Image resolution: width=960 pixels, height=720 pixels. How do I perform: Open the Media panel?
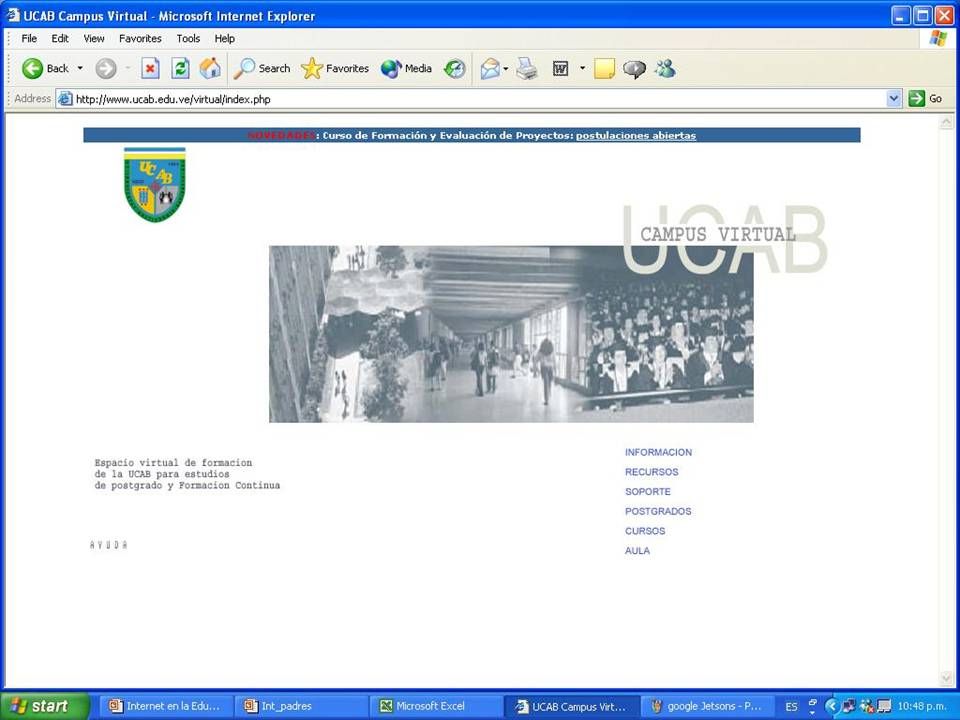[x=406, y=69]
